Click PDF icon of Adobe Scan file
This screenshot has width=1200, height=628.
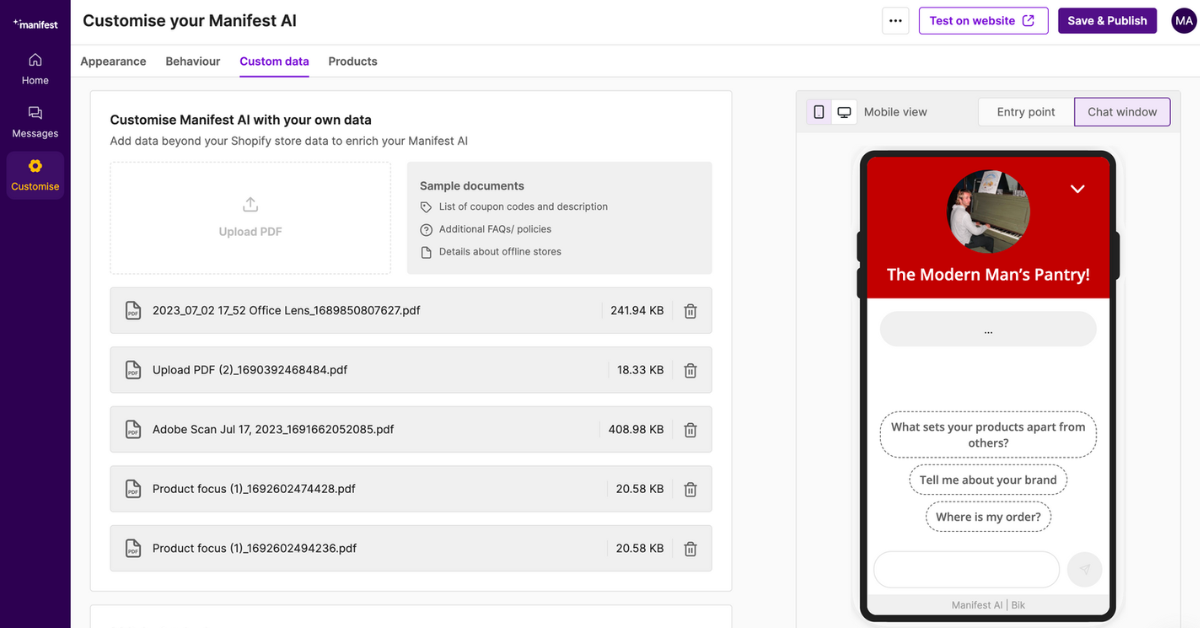[x=133, y=430]
